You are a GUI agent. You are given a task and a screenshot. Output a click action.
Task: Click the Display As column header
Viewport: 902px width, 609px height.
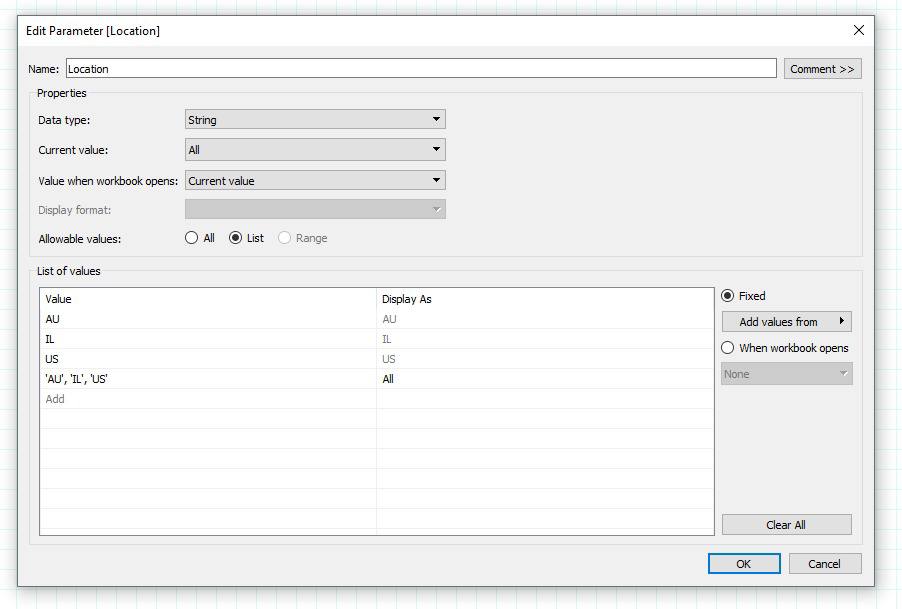click(545, 299)
